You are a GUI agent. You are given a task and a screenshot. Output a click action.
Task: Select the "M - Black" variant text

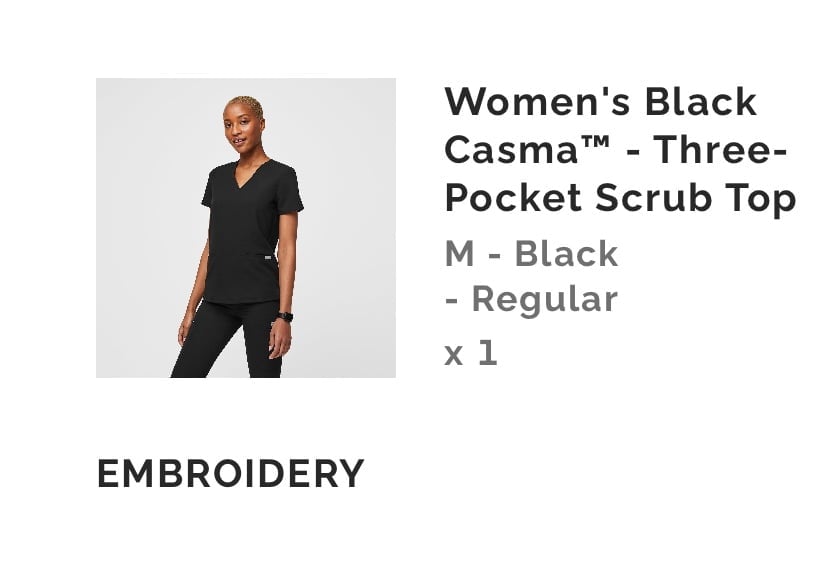coord(531,253)
